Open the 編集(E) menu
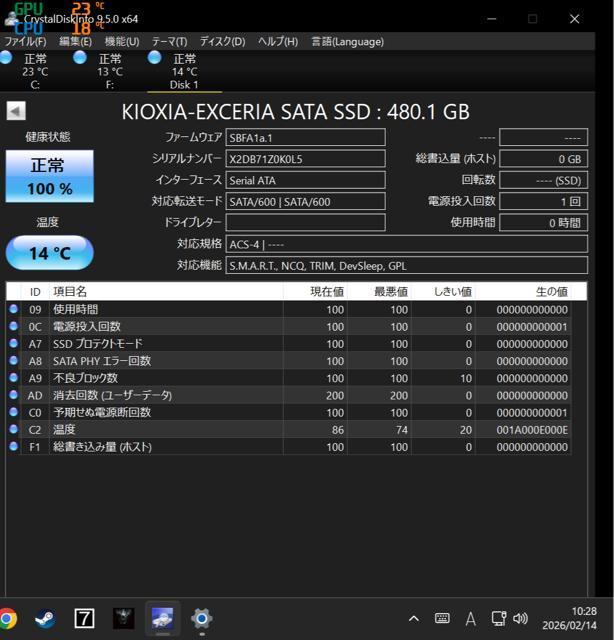The height and width of the screenshot is (640, 614). [76, 42]
